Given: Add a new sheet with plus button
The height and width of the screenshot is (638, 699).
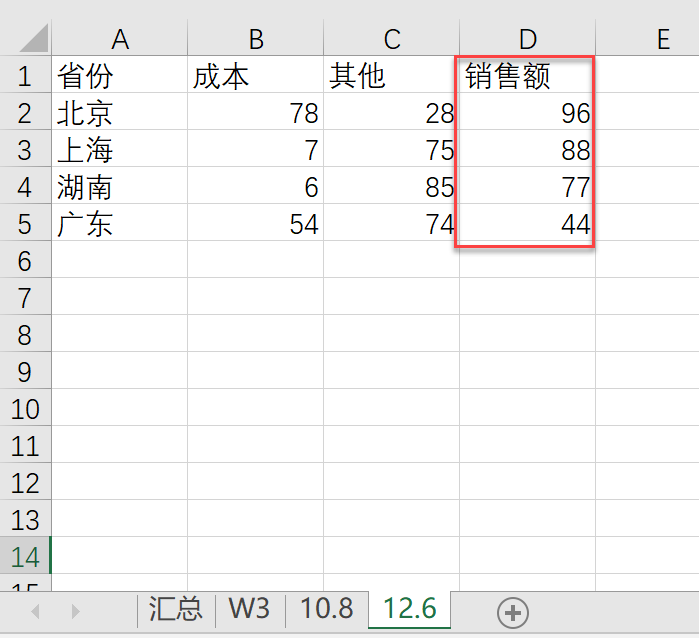Looking at the screenshot, I should [x=513, y=613].
